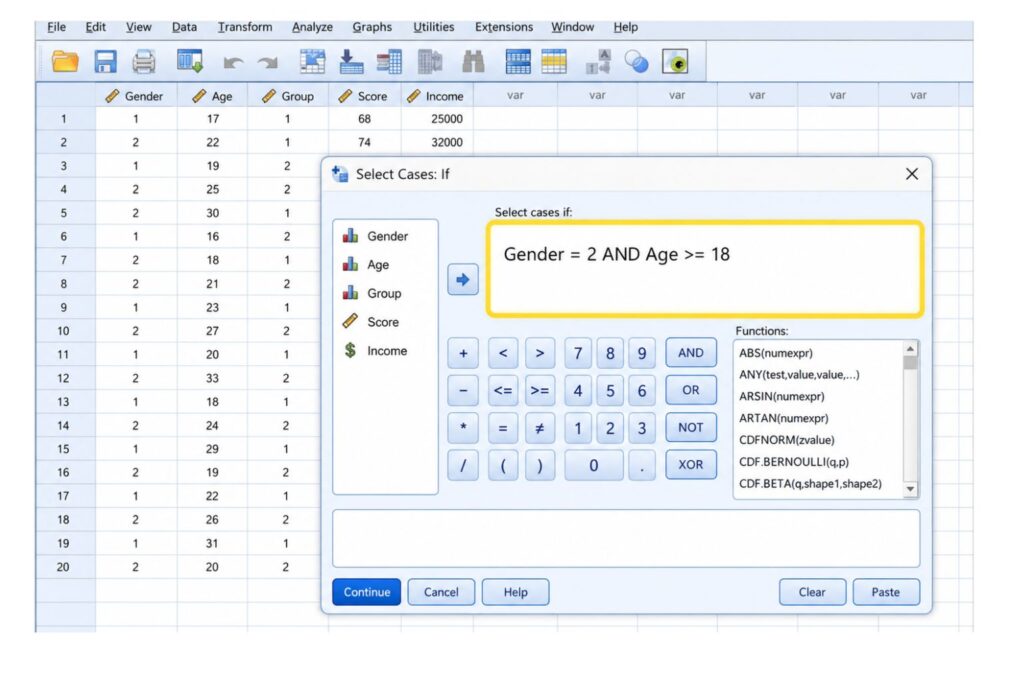This screenshot has width=1024, height=683.
Task: Click the Income column header
Action: tap(436, 96)
